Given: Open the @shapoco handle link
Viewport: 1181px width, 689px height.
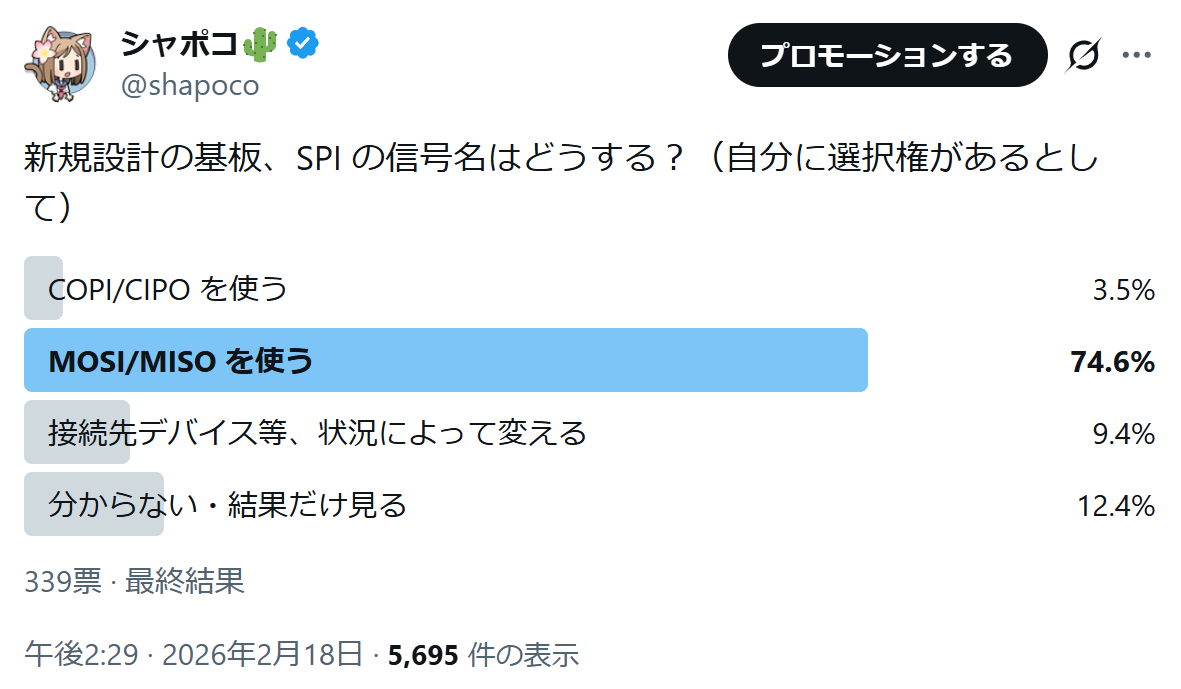Looking at the screenshot, I should coord(190,86).
